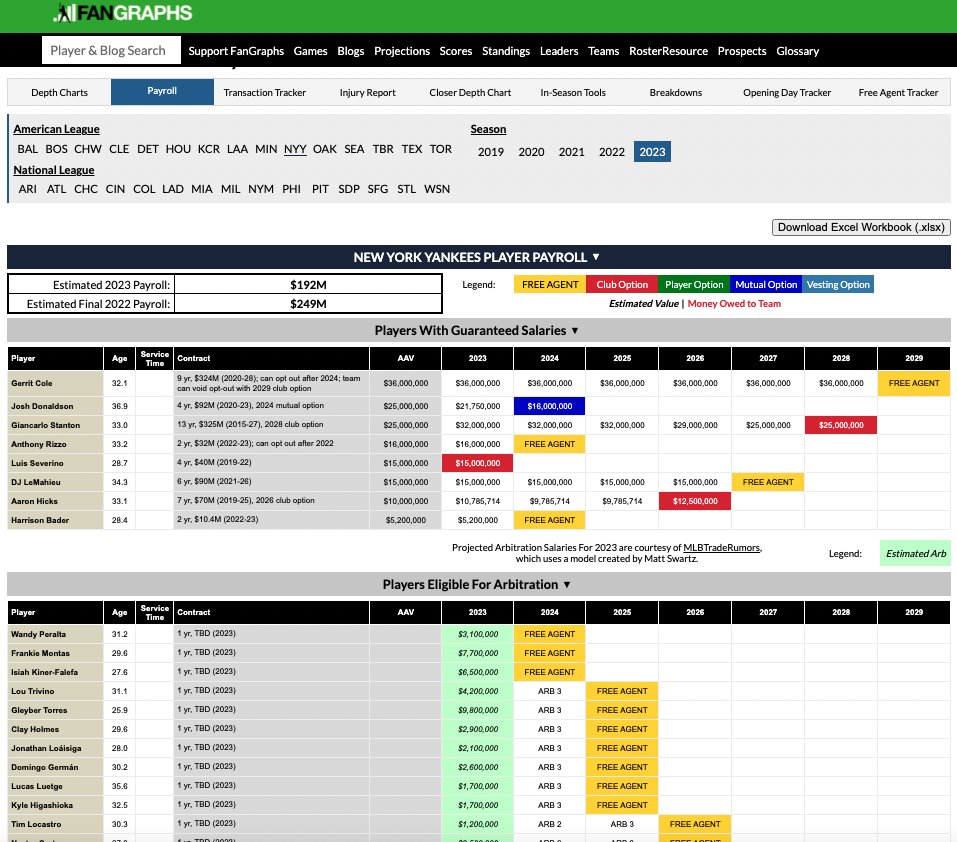Open Support FanGraphs menu item
This screenshot has width=957, height=842.
[236, 51]
